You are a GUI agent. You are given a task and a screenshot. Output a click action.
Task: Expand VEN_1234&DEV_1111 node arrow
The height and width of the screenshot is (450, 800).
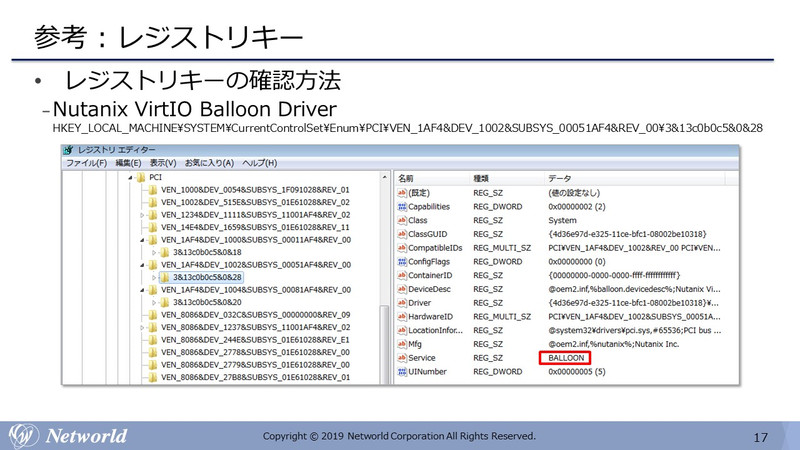click(x=142, y=215)
